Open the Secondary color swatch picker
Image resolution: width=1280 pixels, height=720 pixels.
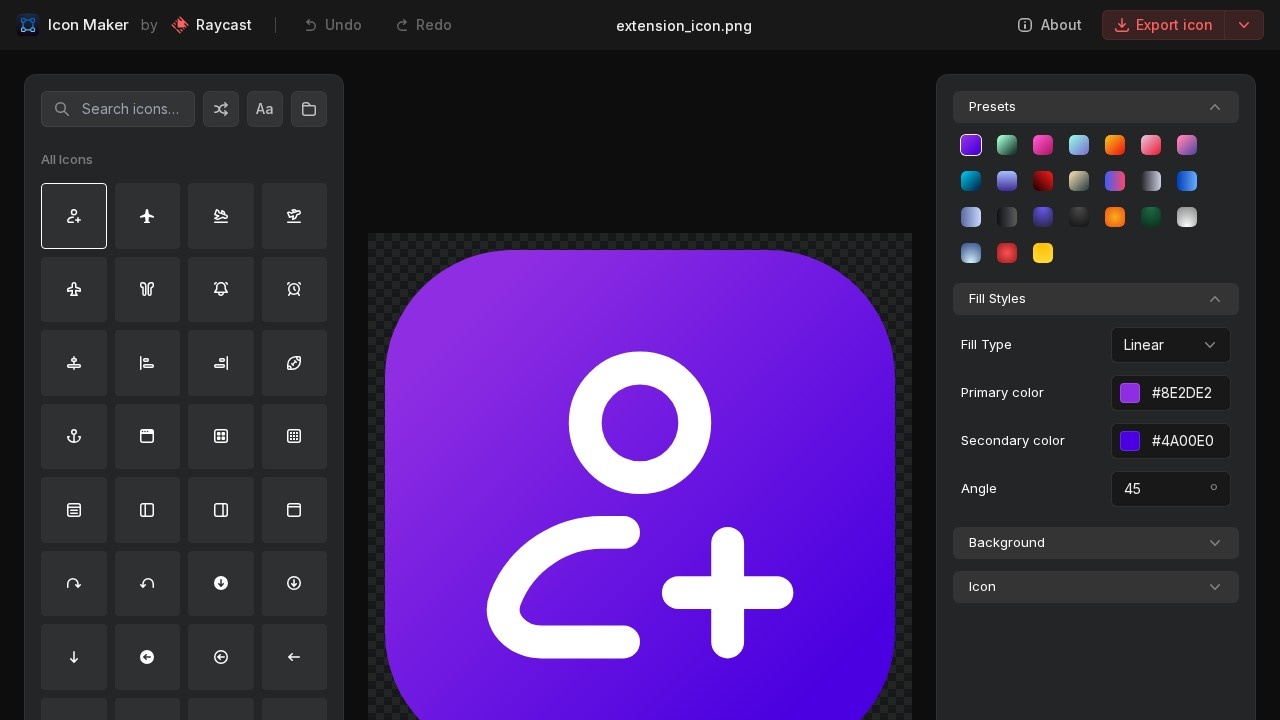[1130, 441]
